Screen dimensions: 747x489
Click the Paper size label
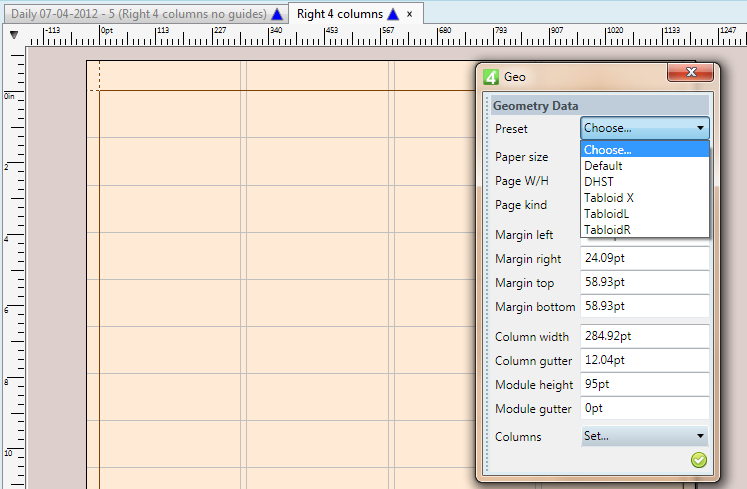click(x=521, y=157)
